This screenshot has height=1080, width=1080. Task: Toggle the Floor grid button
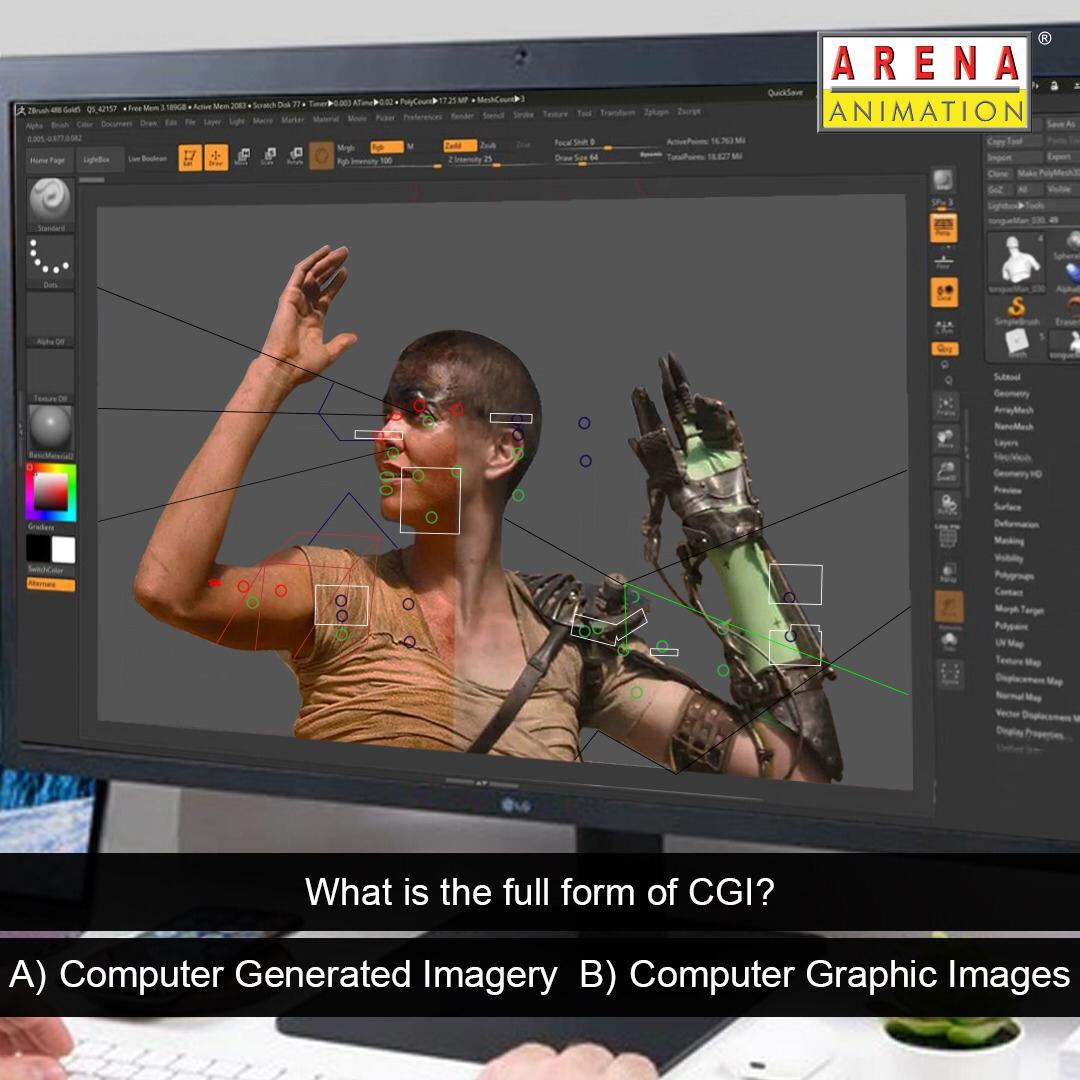point(944,261)
